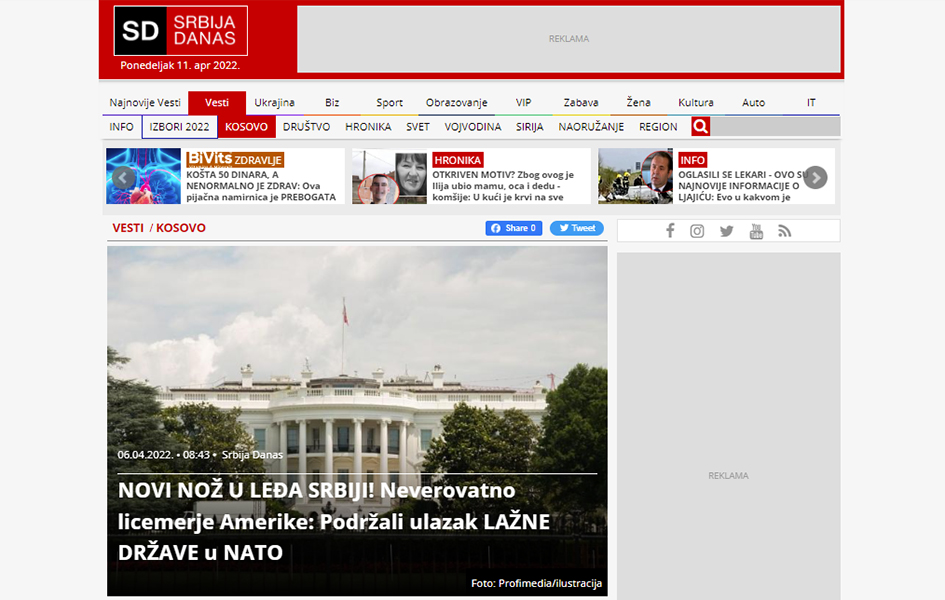Viewport: 945px width, 600px height.
Task: Open the YouTube channel icon
Action: click(756, 231)
